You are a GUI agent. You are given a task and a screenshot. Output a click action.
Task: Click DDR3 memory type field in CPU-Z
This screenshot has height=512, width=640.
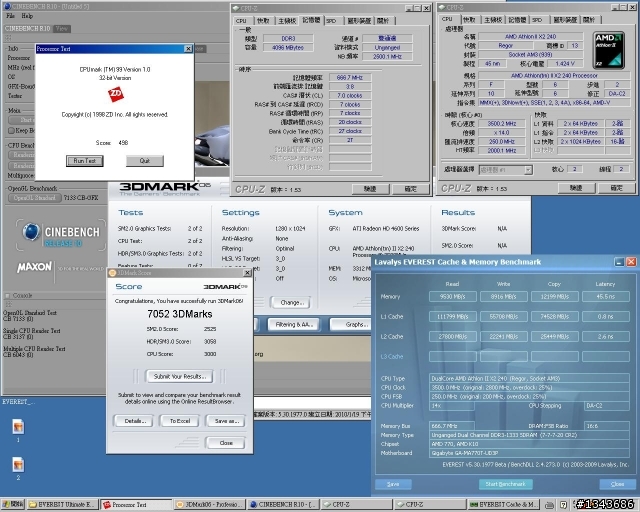click(288, 38)
